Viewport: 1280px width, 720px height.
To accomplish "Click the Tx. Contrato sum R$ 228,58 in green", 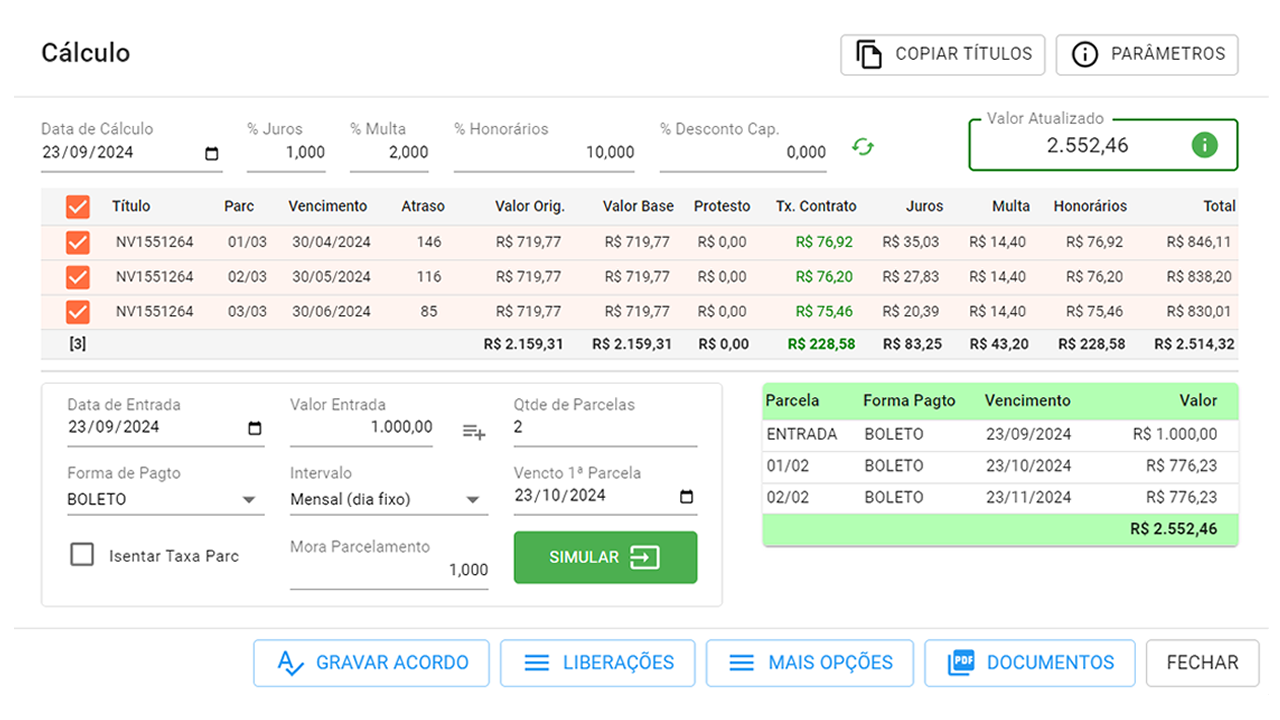I will click(x=821, y=345).
